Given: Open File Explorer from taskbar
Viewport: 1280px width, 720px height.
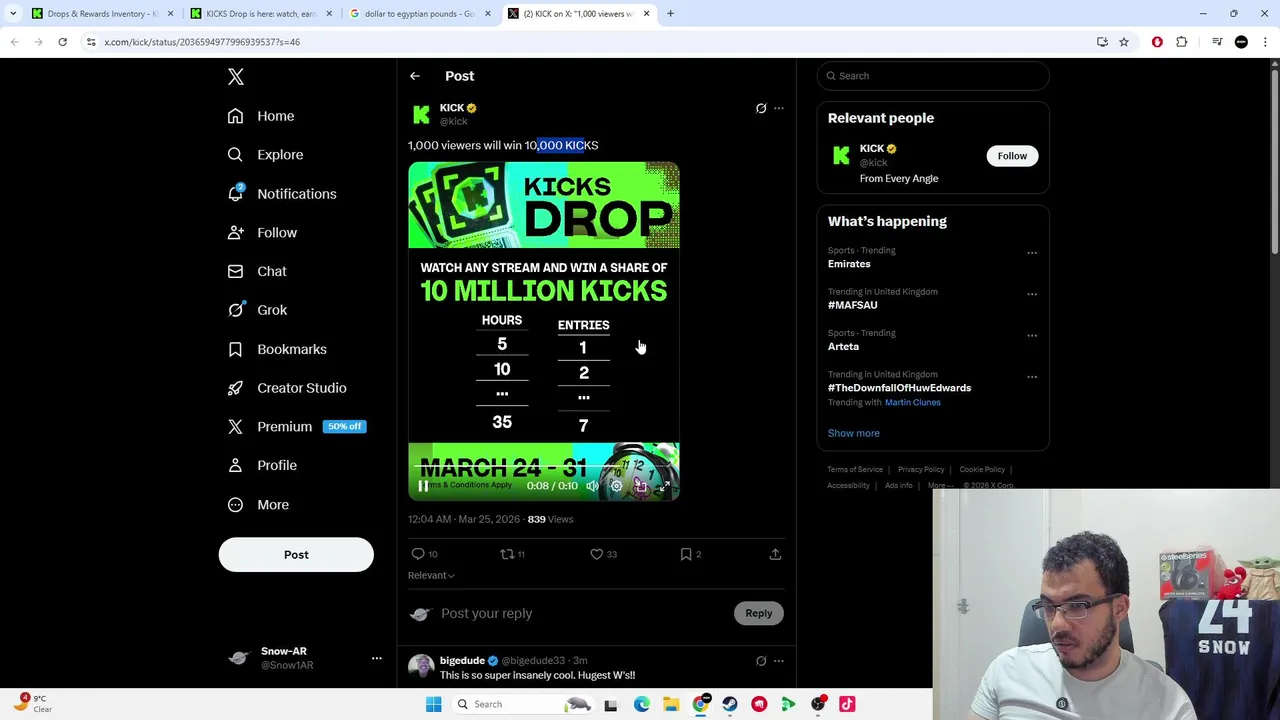Looking at the screenshot, I should (x=671, y=704).
